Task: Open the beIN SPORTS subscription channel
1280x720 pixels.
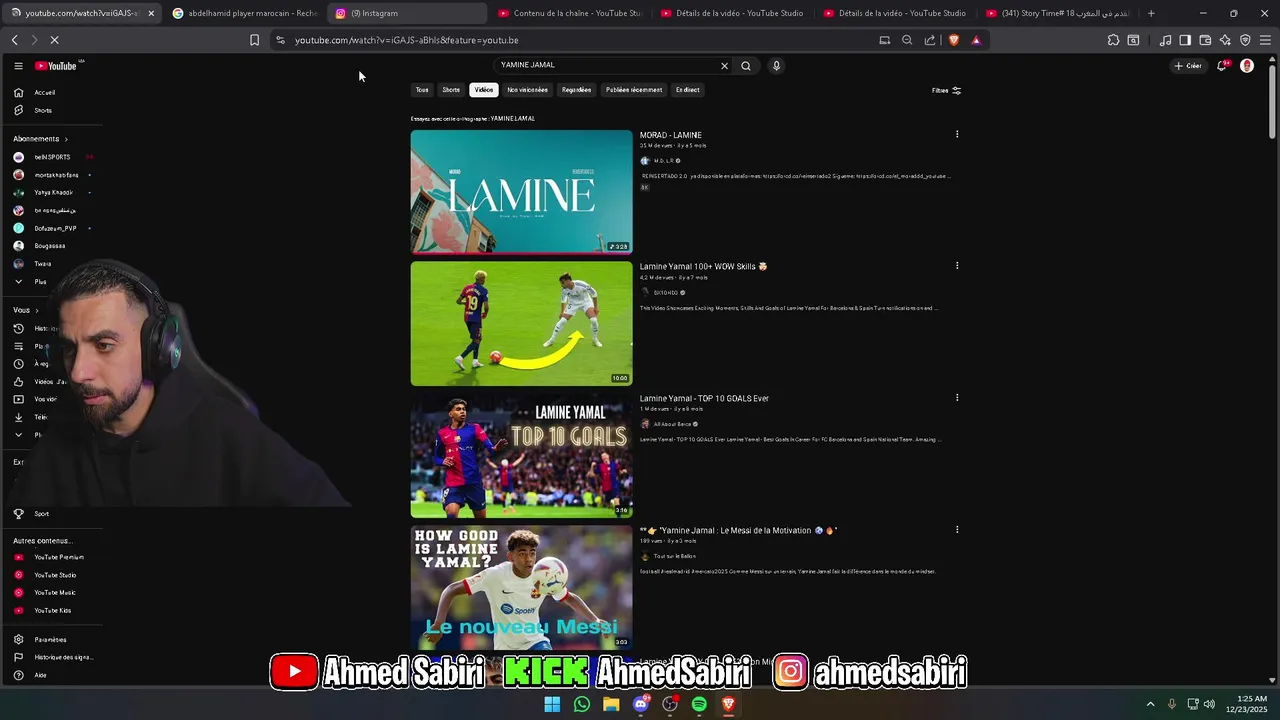Action: tap(52, 157)
